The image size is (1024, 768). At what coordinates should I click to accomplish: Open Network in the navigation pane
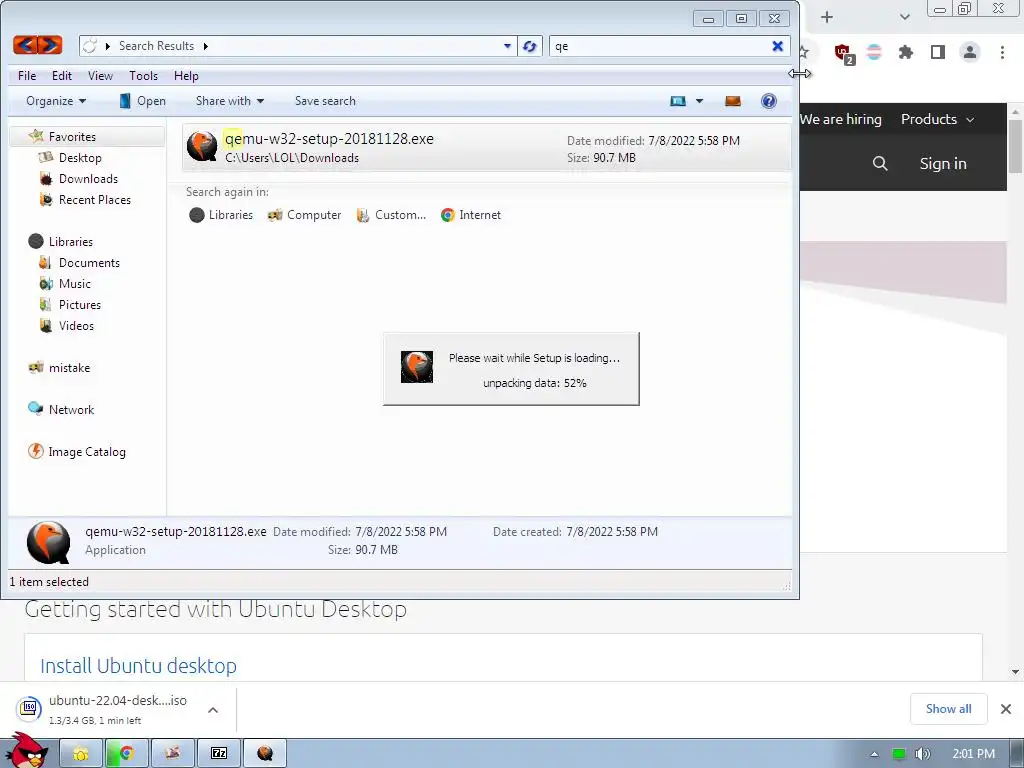pos(71,409)
